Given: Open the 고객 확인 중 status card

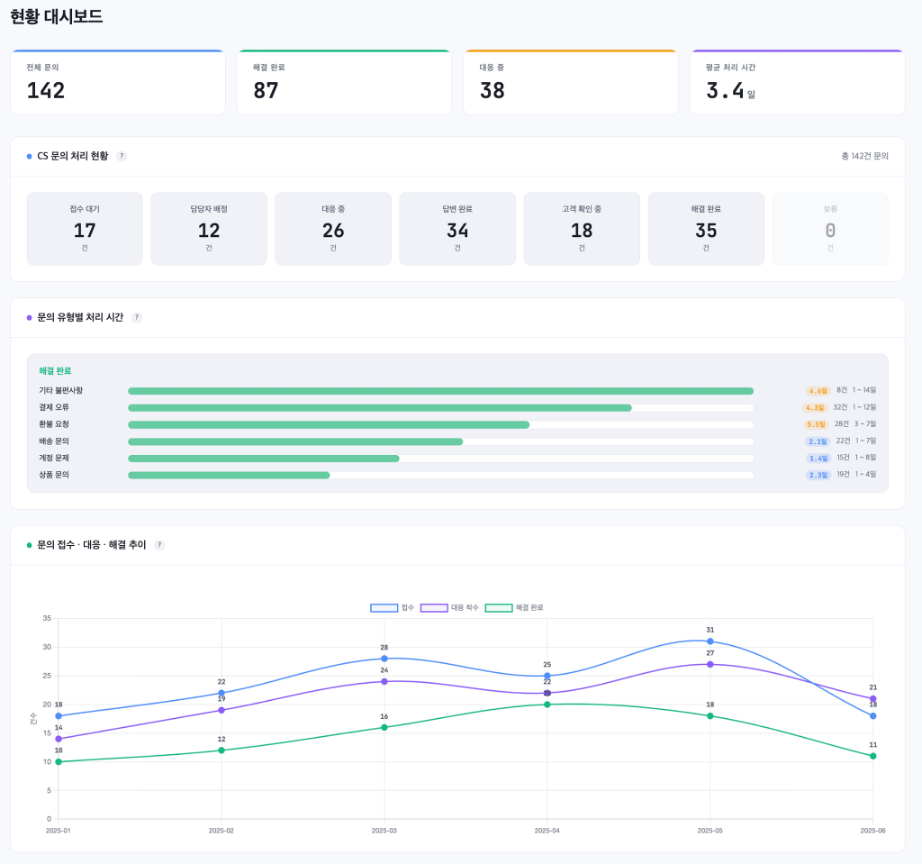Looking at the screenshot, I should point(581,229).
